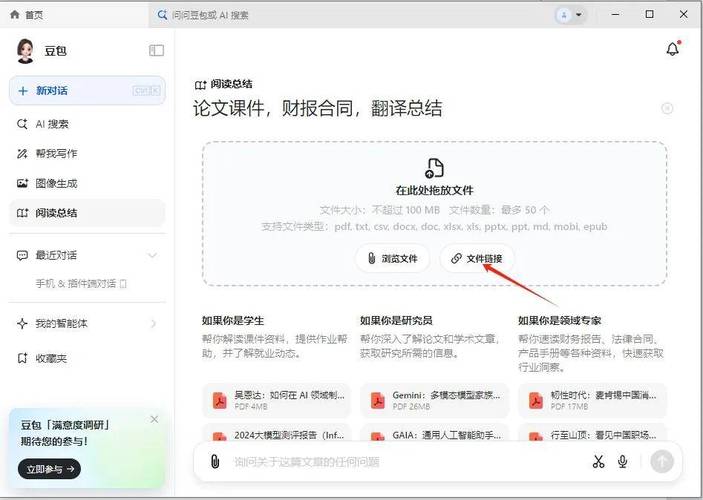703x500 pixels.
Task: Click the upload document icon in drop zone
Action: (x=434, y=168)
